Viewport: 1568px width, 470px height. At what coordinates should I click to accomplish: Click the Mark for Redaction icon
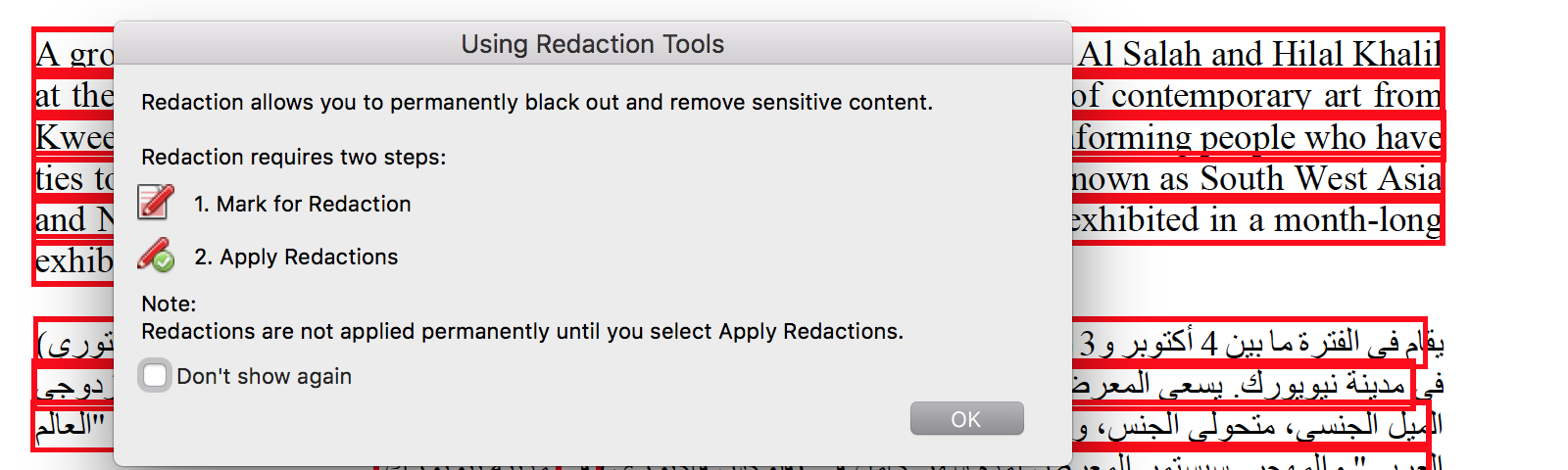click(156, 202)
